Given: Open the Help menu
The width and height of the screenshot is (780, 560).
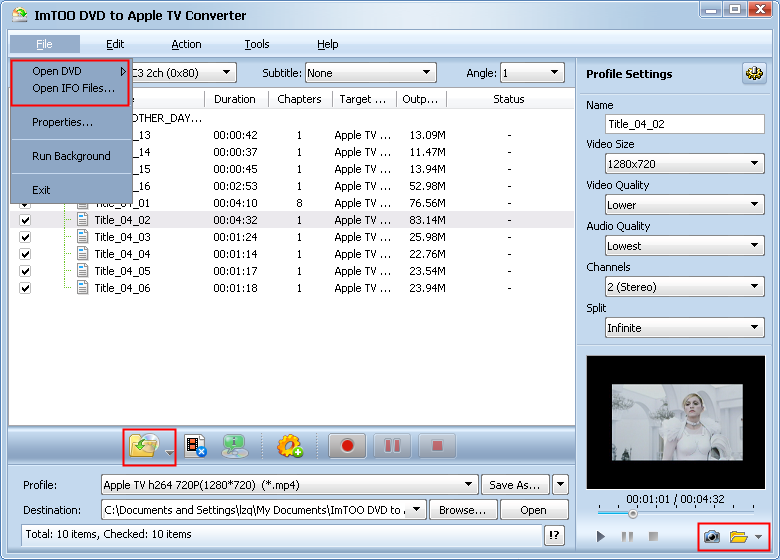Looking at the screenshot, I should coord(327,44).
